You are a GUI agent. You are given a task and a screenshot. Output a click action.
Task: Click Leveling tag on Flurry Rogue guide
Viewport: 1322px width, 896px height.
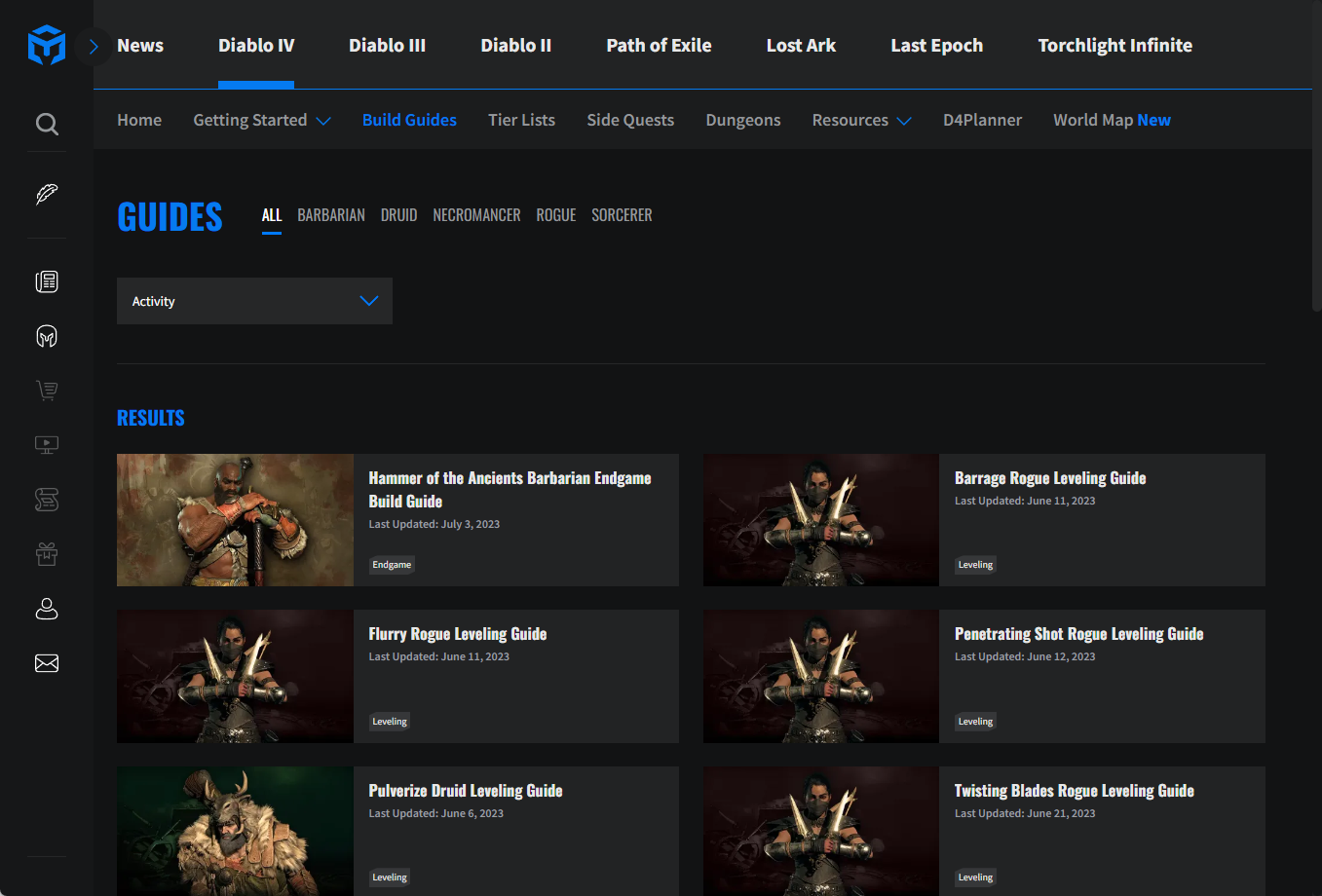390,722
